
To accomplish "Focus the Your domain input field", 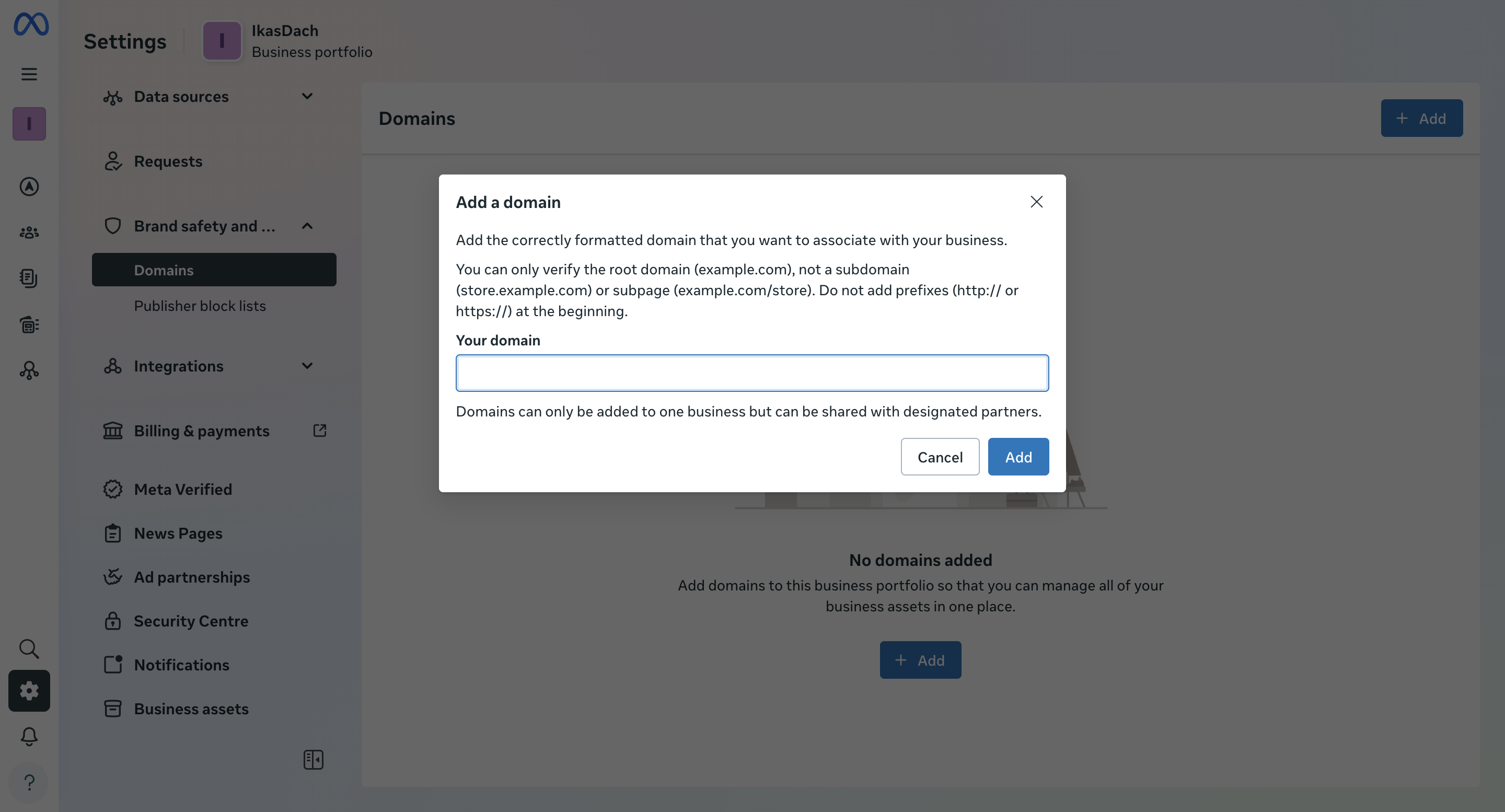I will 752,373.
